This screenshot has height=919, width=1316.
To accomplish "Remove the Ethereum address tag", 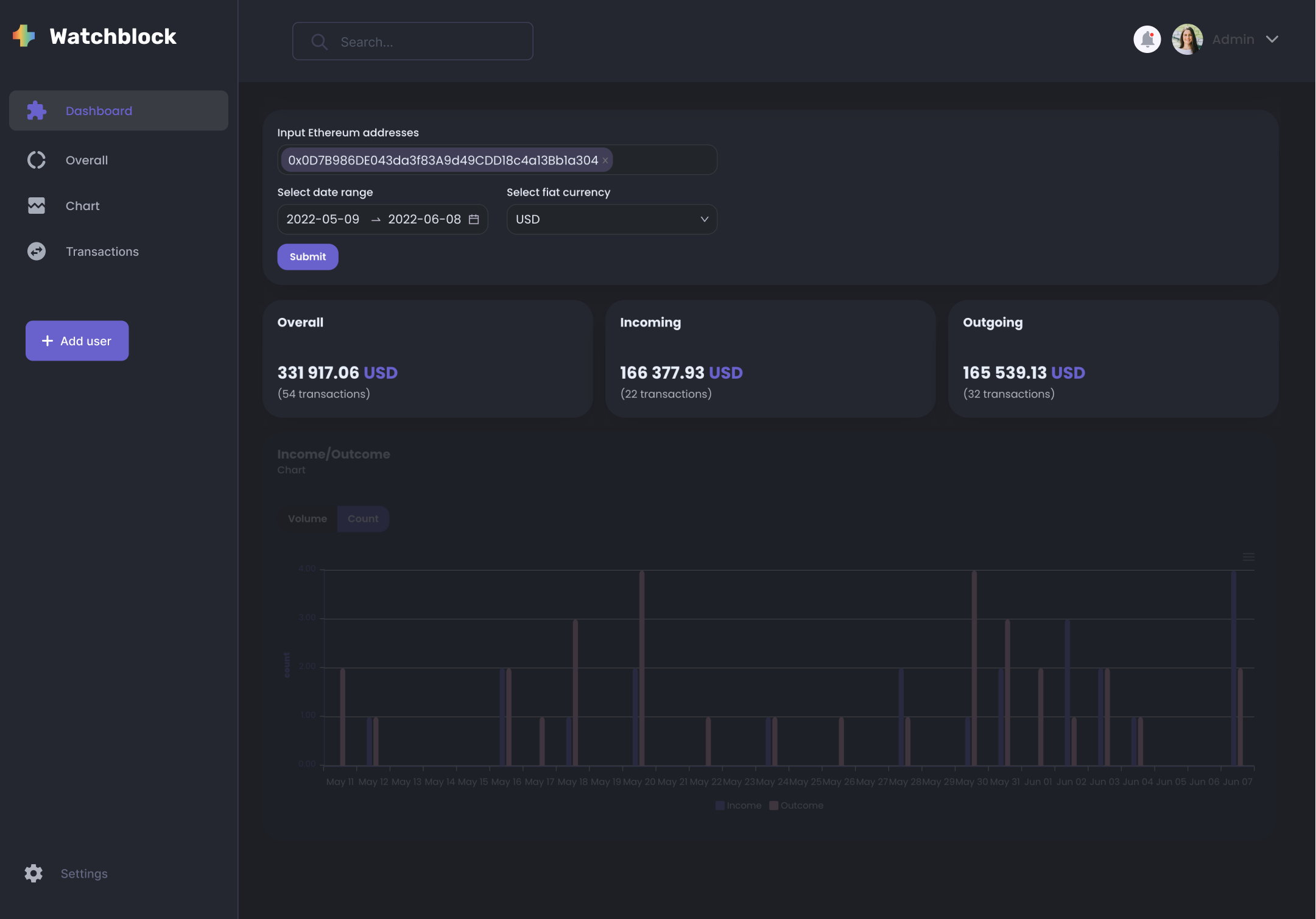I will click(x=605, y=161).
